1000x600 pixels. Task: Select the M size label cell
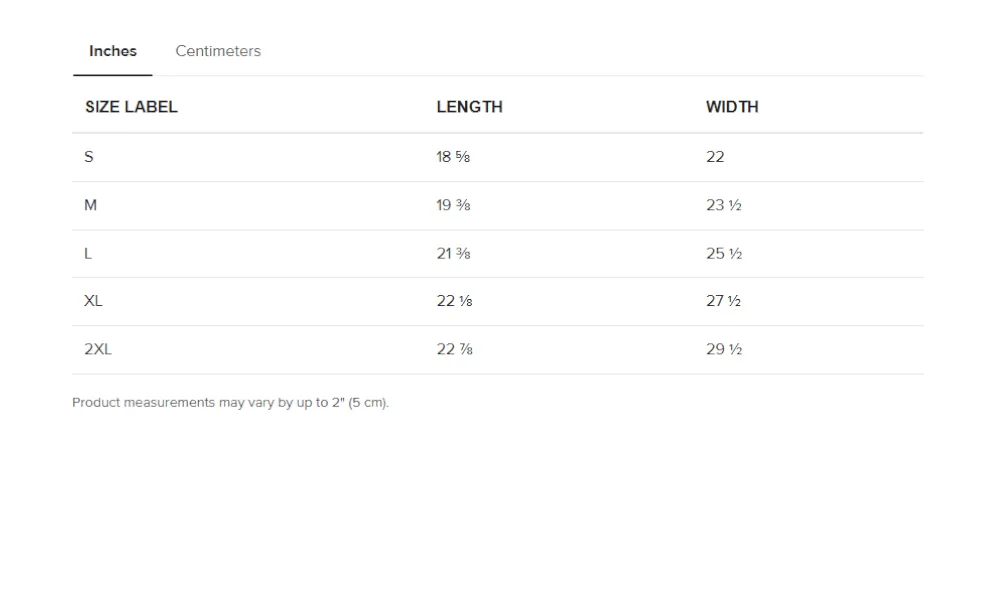pyautogui.click(x=91, y=205)
